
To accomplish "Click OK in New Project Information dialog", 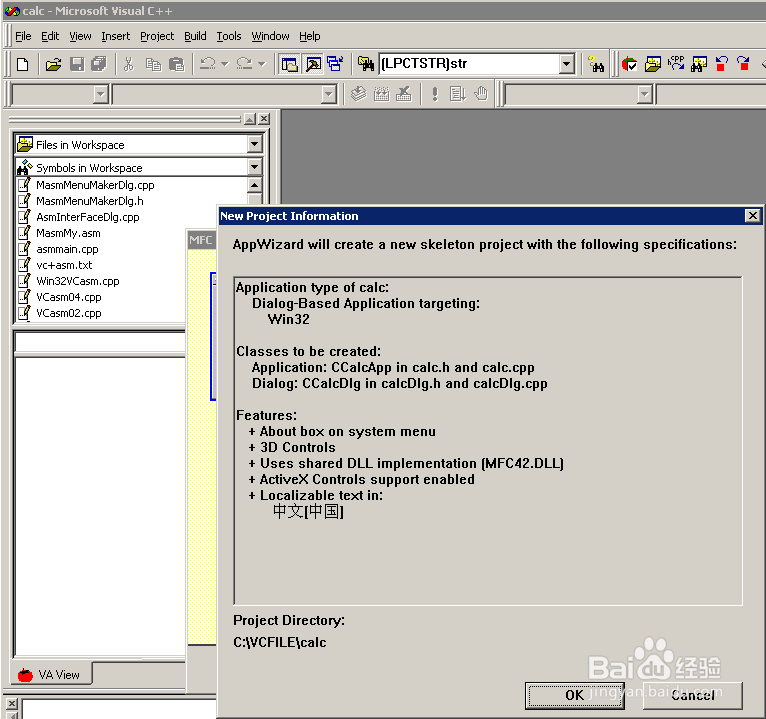I will 574,695.
